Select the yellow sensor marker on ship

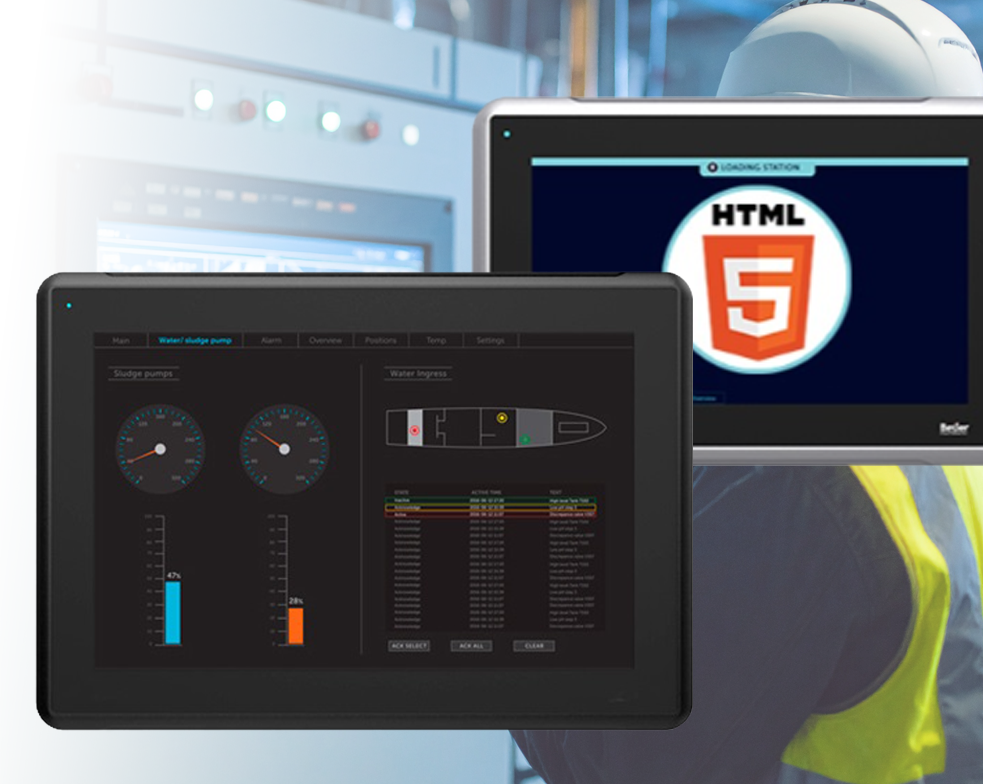click(502, 417)
